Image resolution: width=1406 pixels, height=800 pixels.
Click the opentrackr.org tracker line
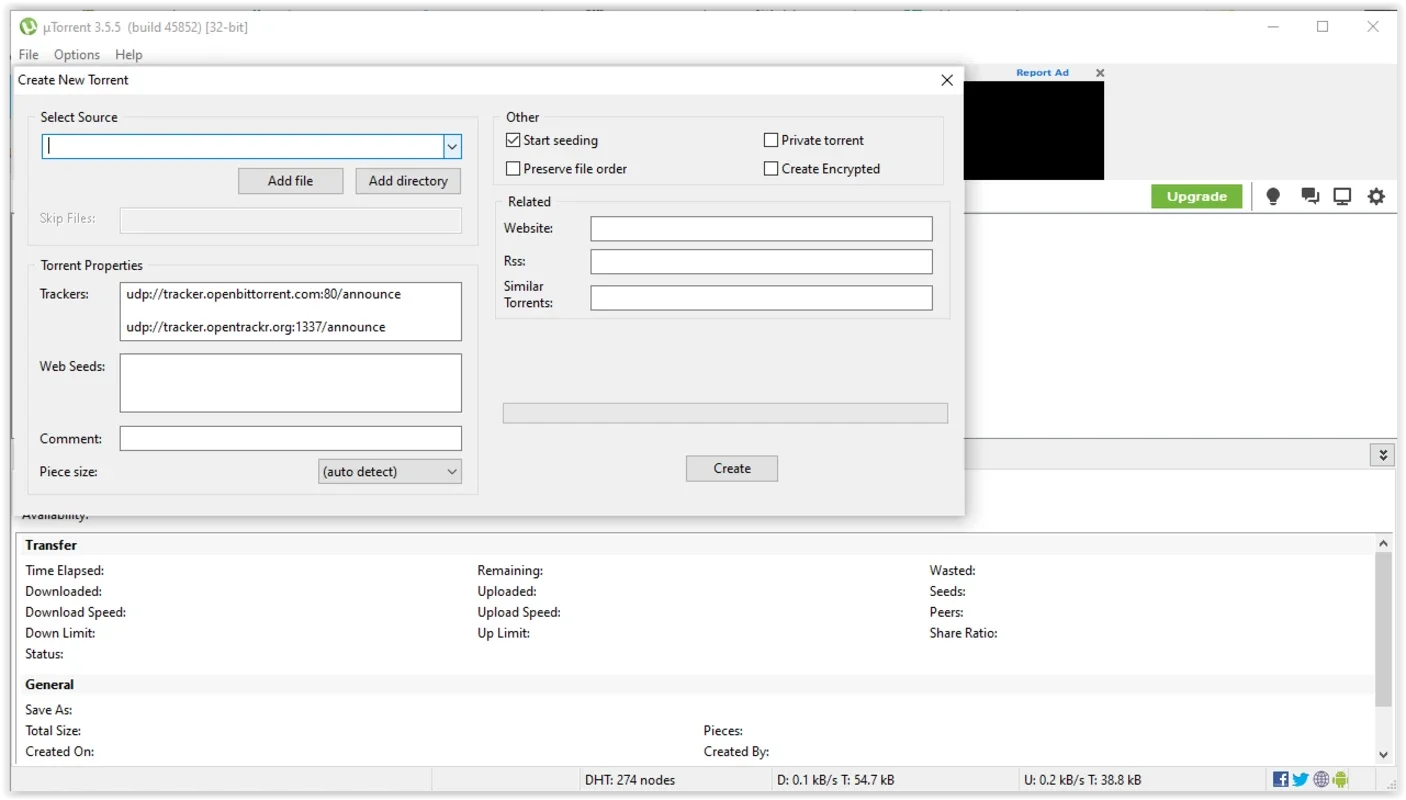(x=256, y=327)
